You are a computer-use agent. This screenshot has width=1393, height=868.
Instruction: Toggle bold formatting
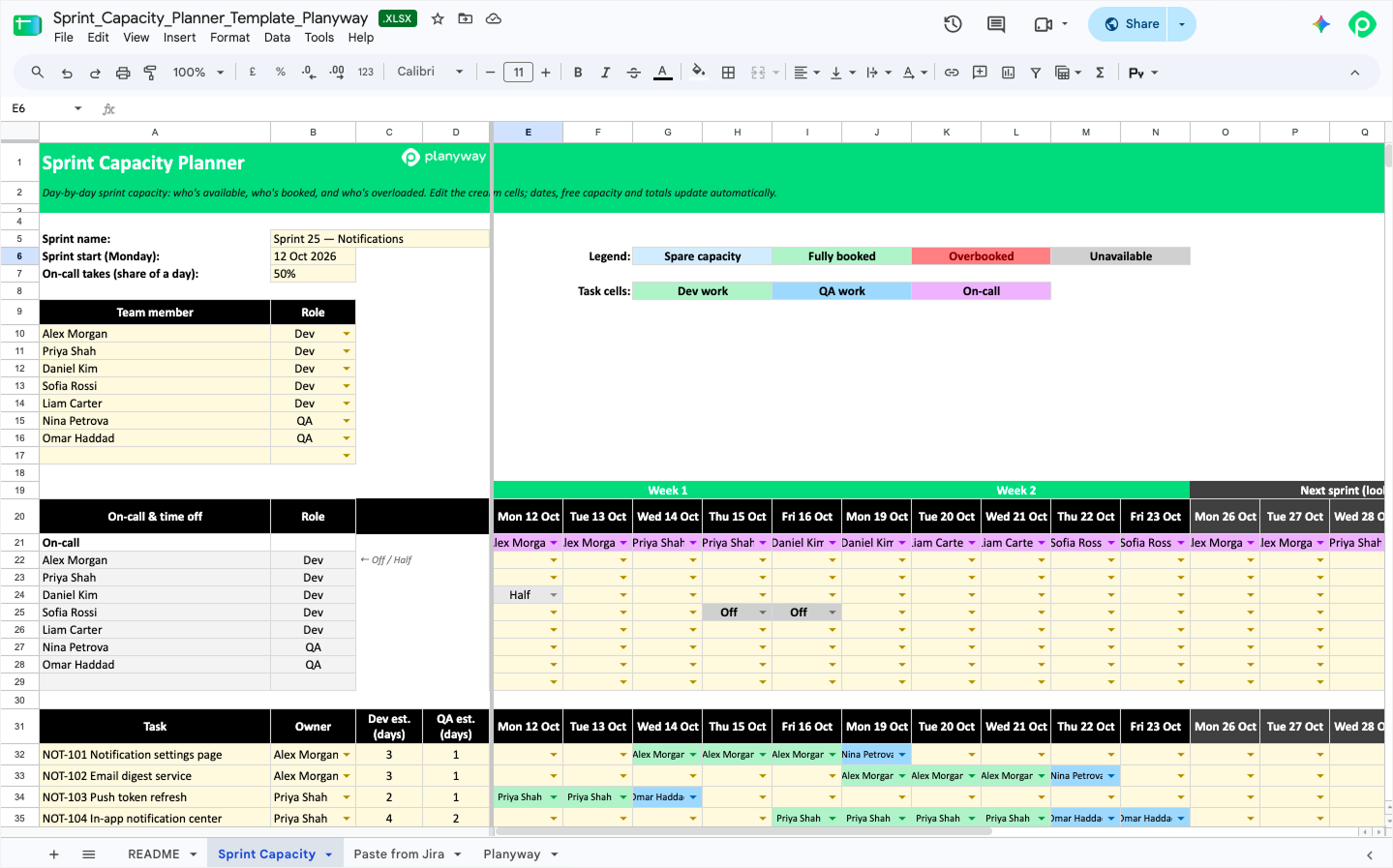click(x=578, y=73)
